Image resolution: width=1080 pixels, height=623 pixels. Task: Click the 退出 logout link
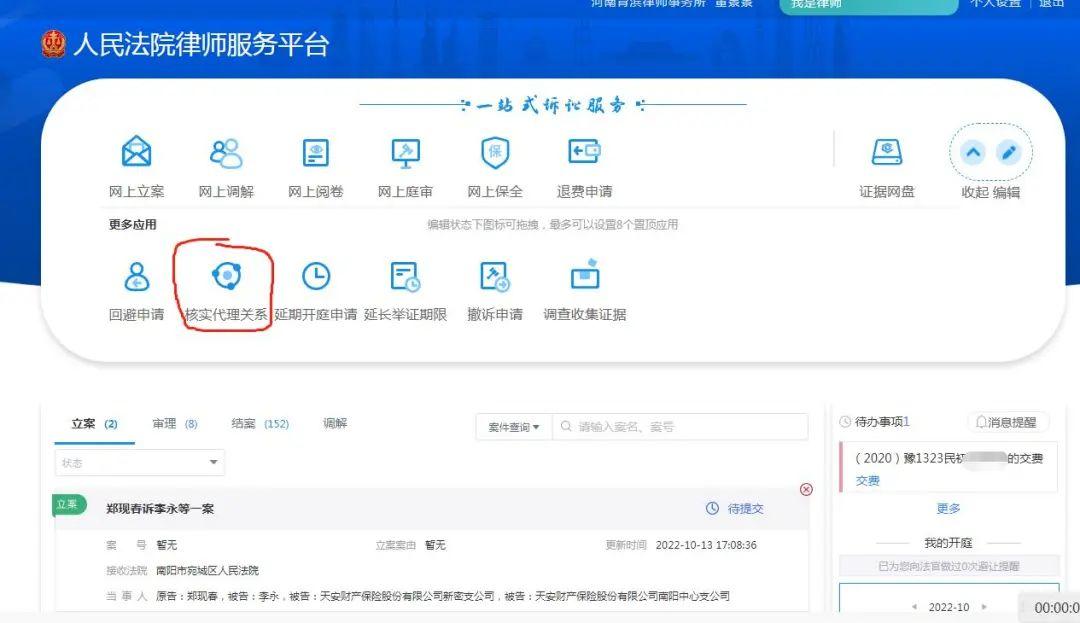coord(1052,3)
